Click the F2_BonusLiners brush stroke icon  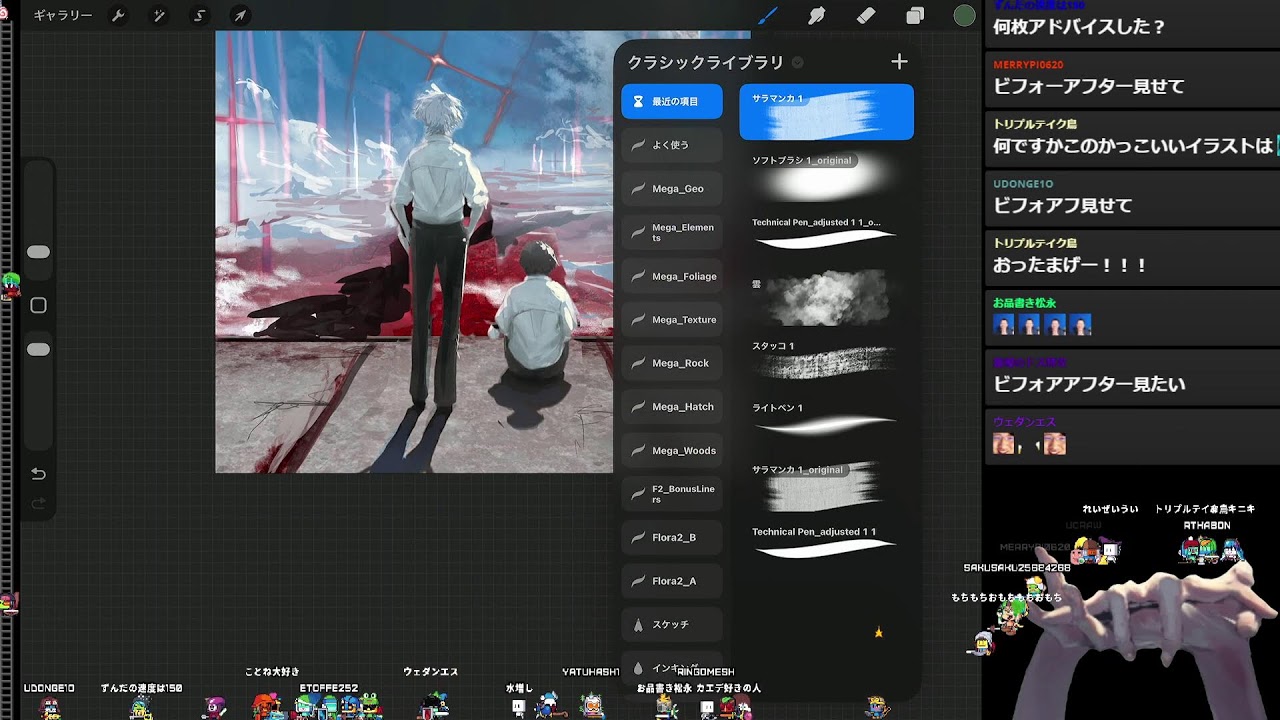click(638, 494)
